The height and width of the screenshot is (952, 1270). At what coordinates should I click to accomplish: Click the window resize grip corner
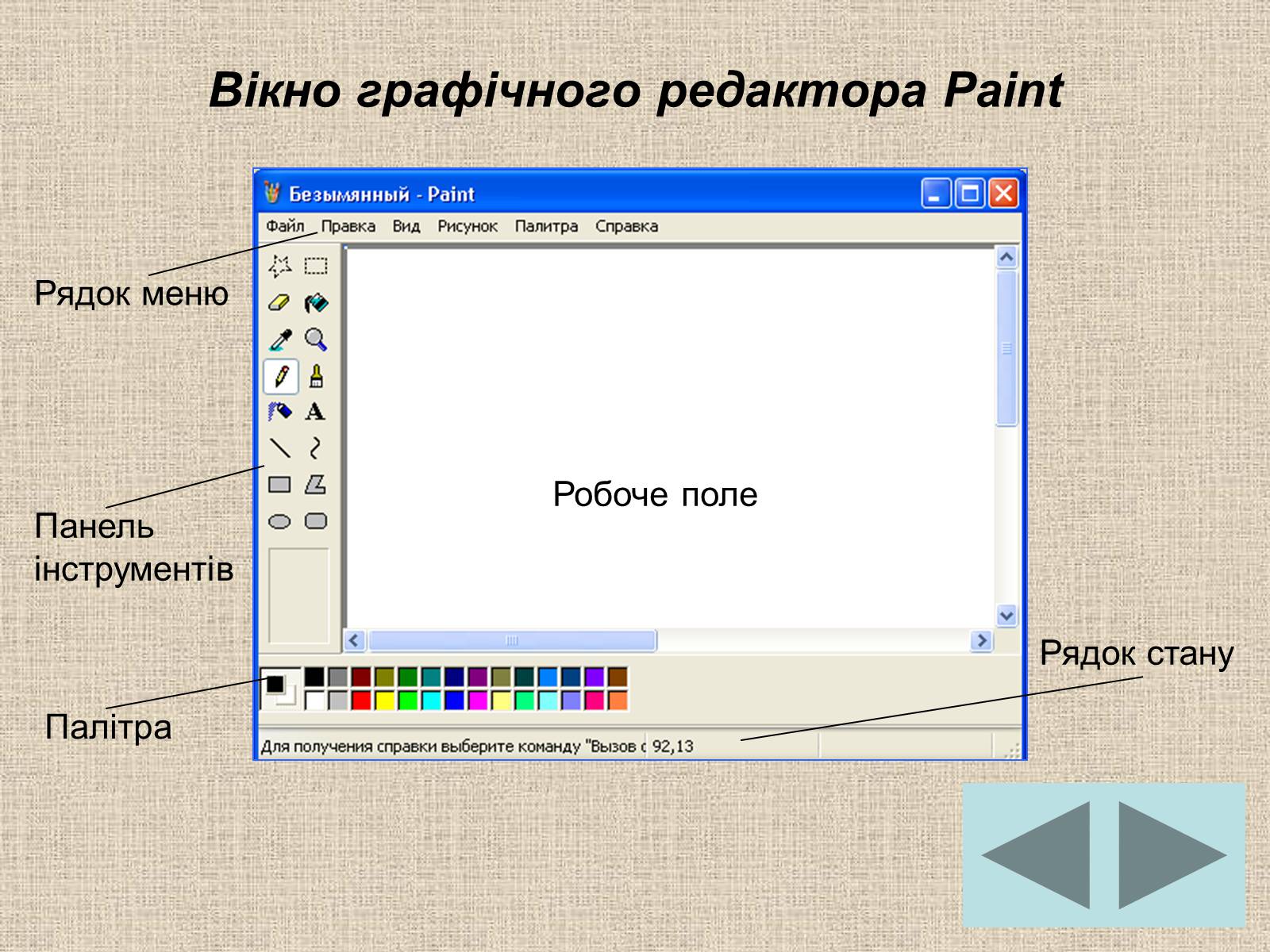point(1012,750)
